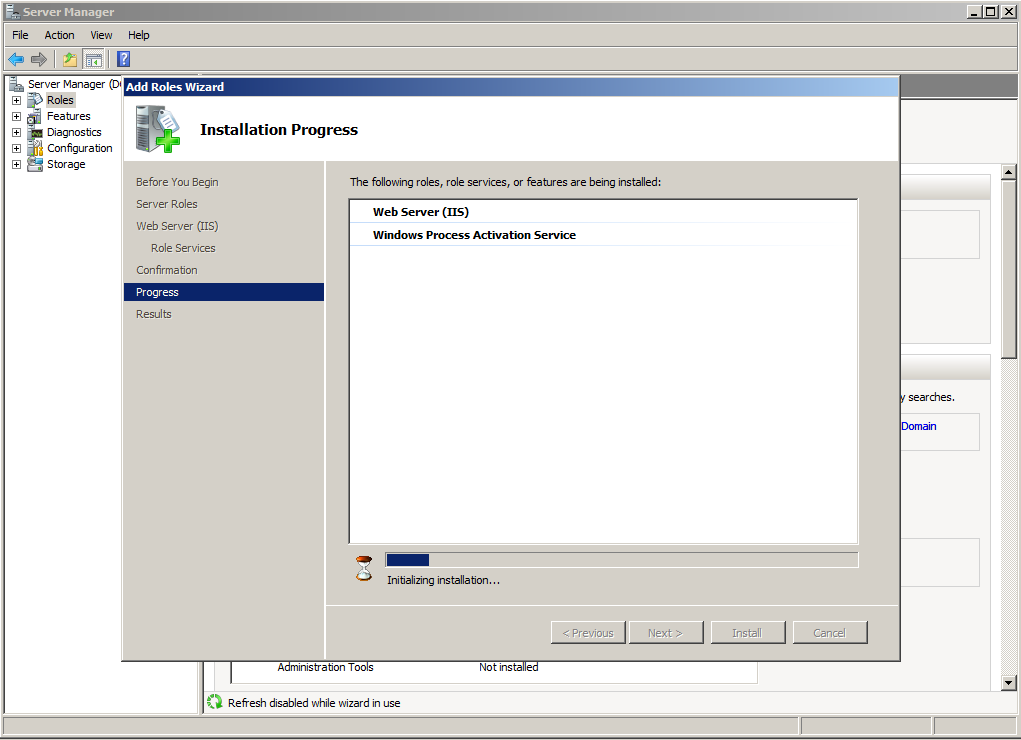Click the green refresh status icon
The width and height of the screenshot is (1021, 740).
coord(214,702)
